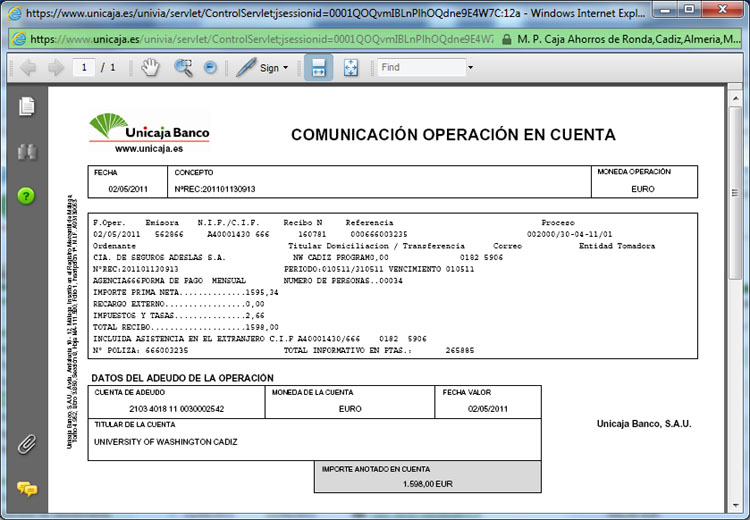Click the concept NºREC:201101130913
Screen dimensions: 750x520
click(x=215, y=189)
